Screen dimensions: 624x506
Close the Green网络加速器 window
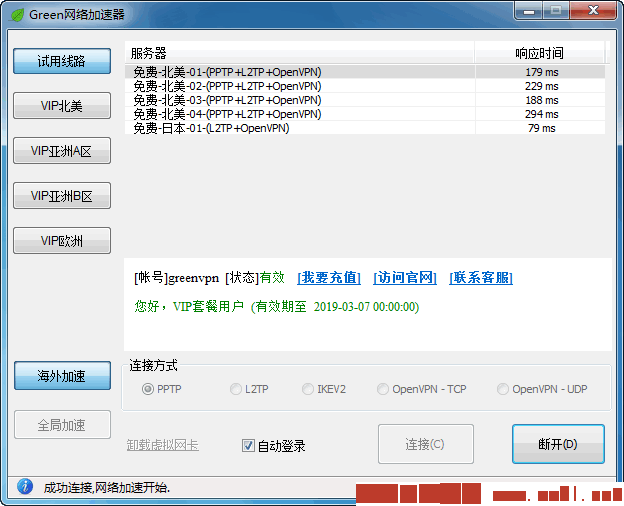point(593,11)
